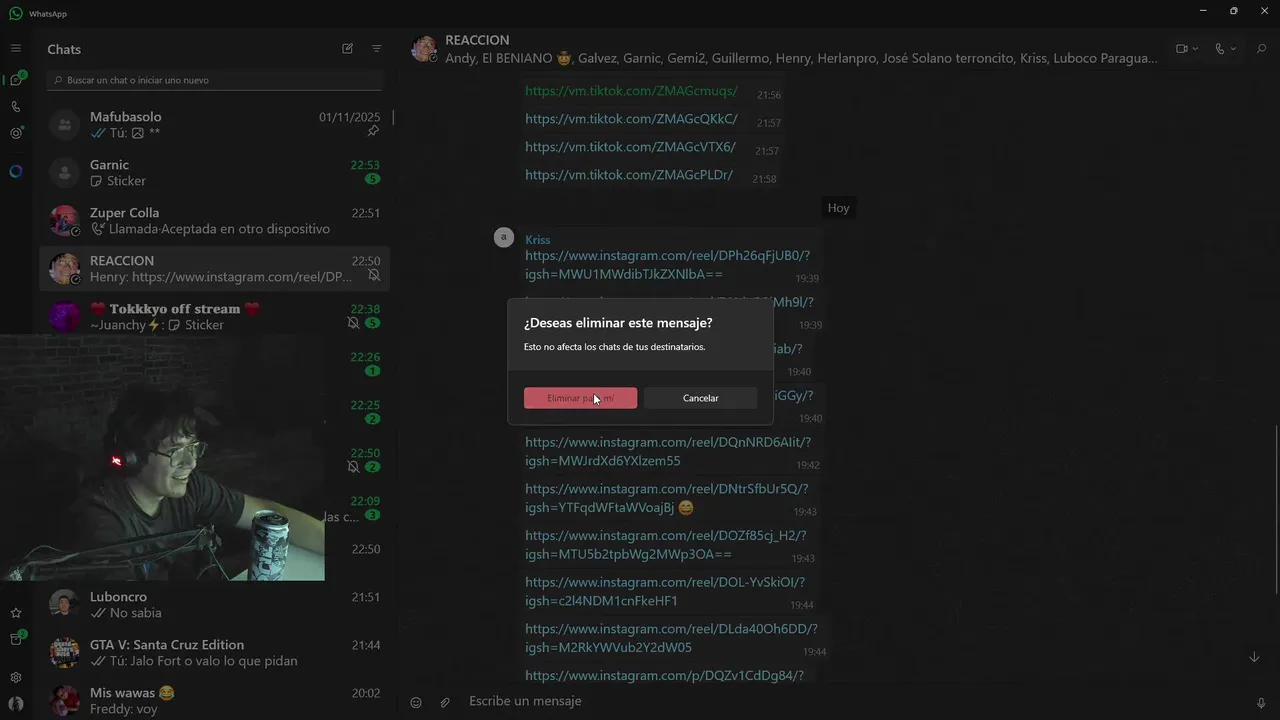1280x720 pixels.
Task: Click the REACCION group title in header
Action: pyautogui.click(x=477, y=40)
